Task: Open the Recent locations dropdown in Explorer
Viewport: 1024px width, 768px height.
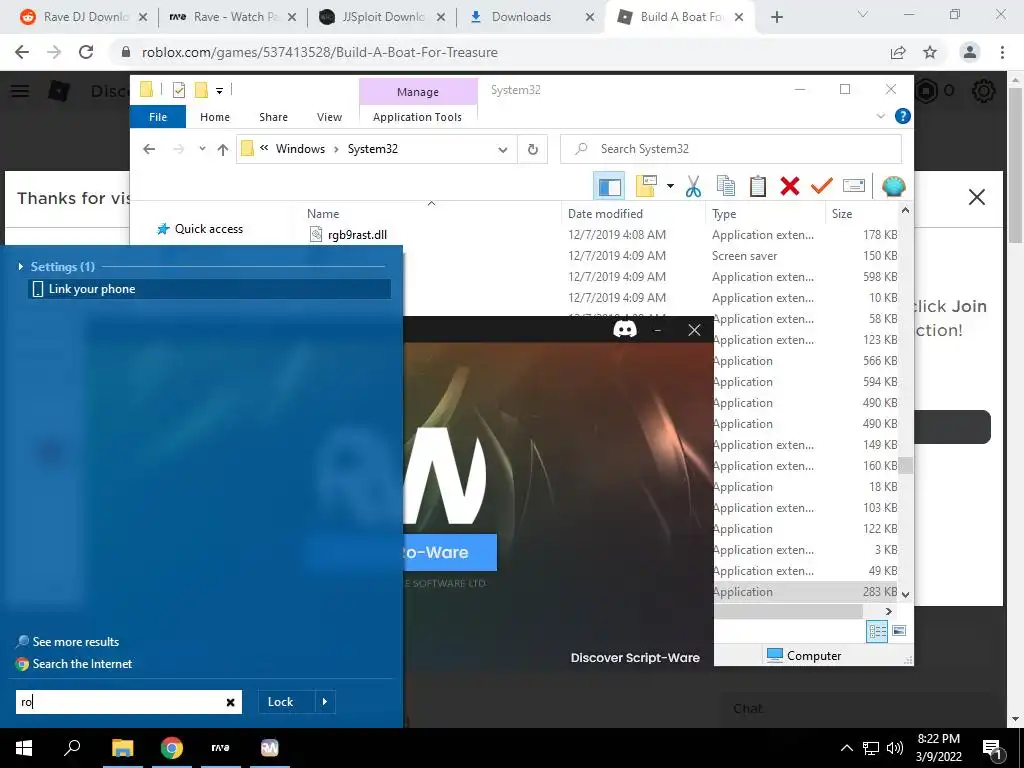Action: click(x=202, y=149)
